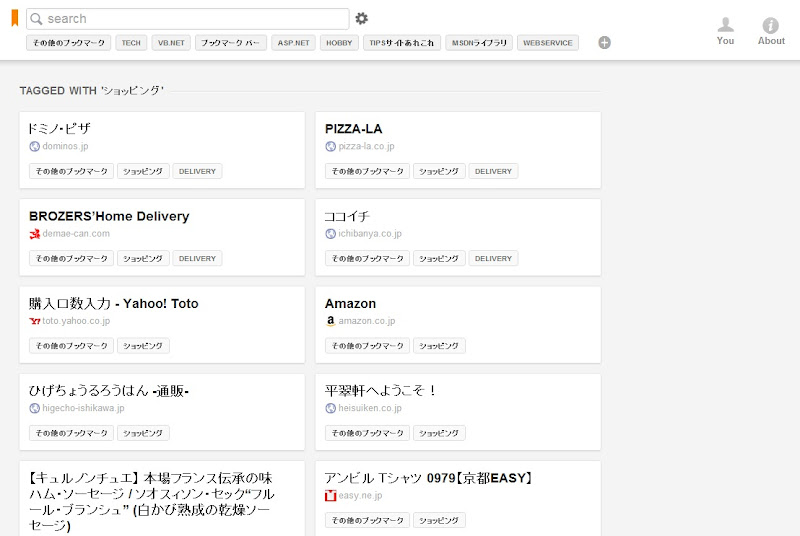
Task: Select the ASP.NET tag in header
Action: click(x=293, y=43)
